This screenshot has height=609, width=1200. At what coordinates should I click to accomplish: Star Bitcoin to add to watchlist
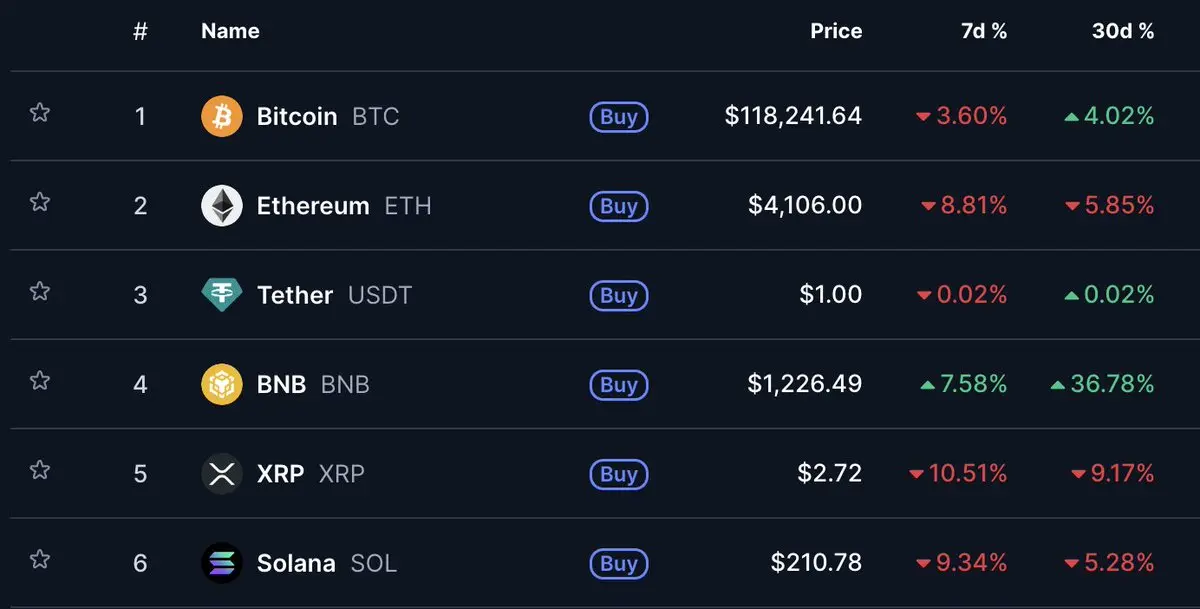(40, 113)
